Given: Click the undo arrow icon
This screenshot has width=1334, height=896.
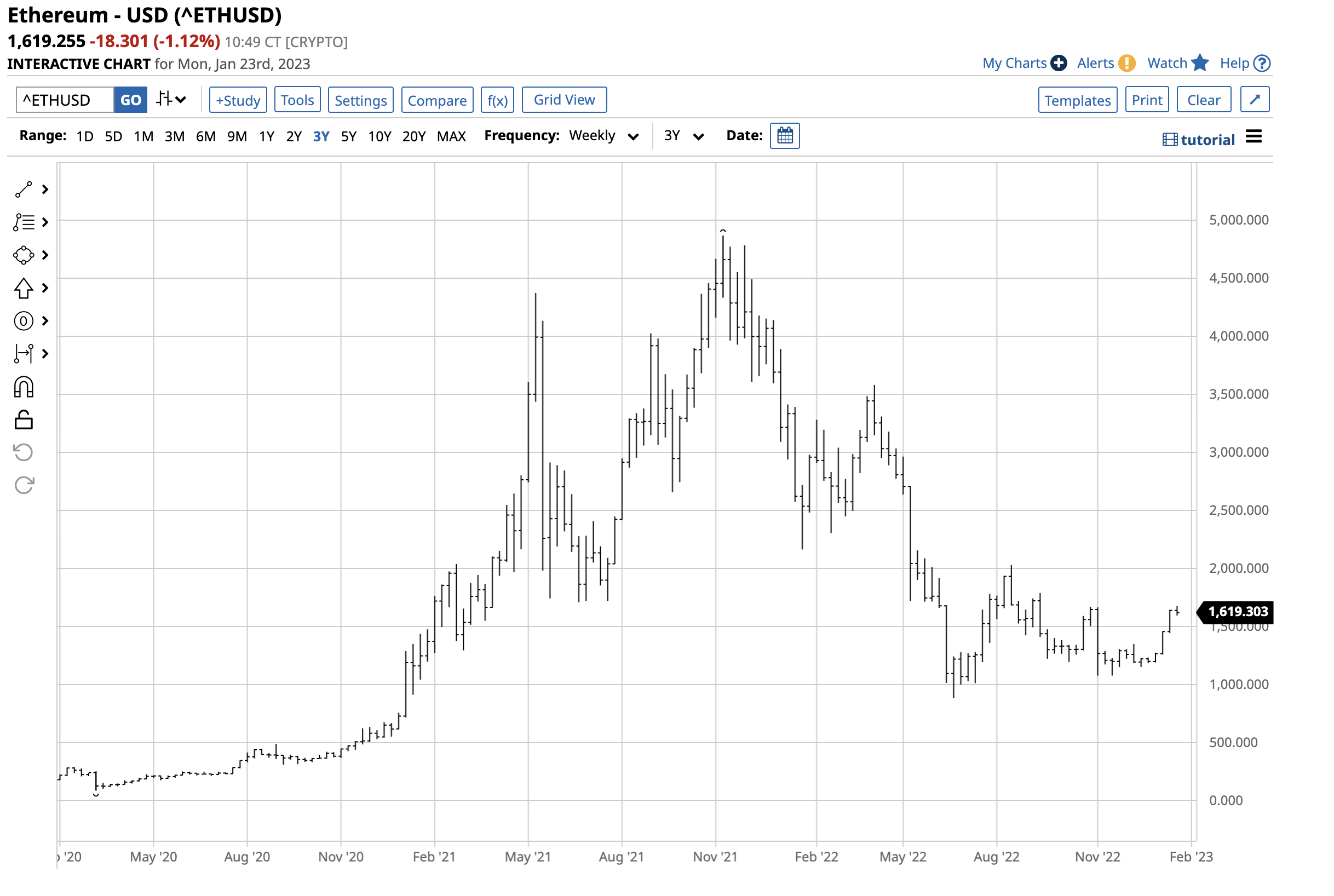Looking at the screenshot, I should point(24,453).
